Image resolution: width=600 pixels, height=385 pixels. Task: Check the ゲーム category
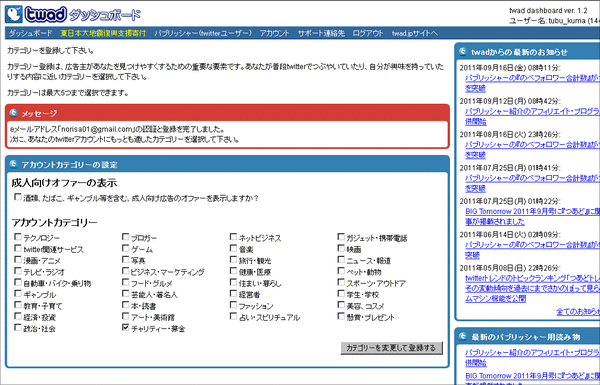tap(126, 248)
